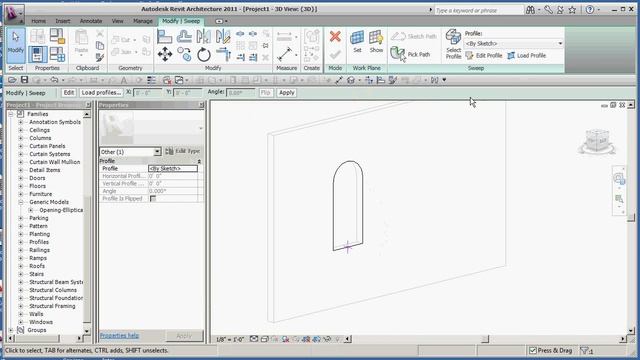This screenshot has width=640, height=360.
Task: Activate the Align tool in Modify panel
Action: 164,37
